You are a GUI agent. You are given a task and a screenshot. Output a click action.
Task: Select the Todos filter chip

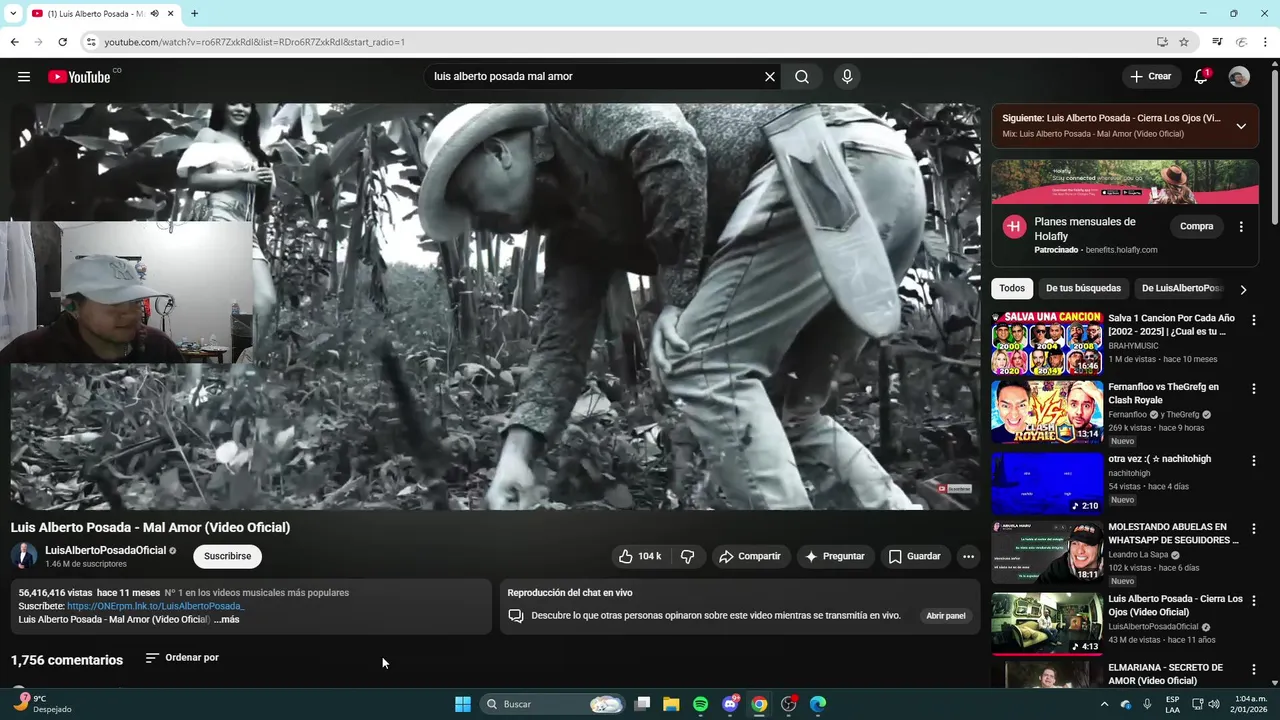click(x=1012, y=288)
